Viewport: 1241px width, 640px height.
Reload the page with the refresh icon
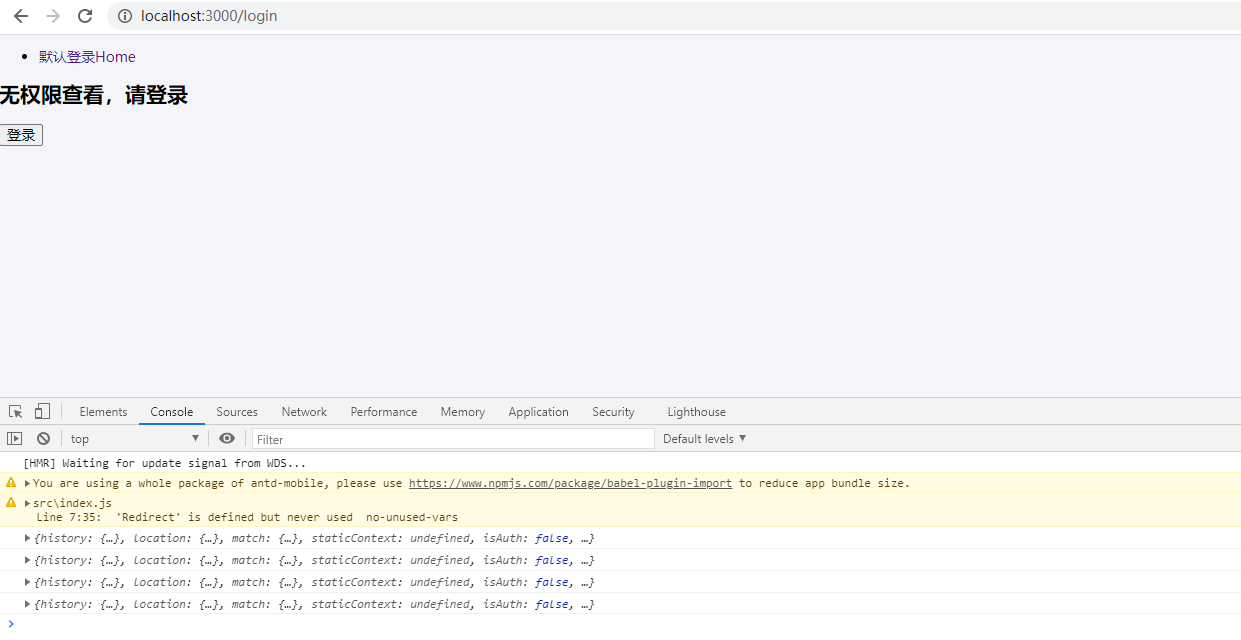pos(85,16)
